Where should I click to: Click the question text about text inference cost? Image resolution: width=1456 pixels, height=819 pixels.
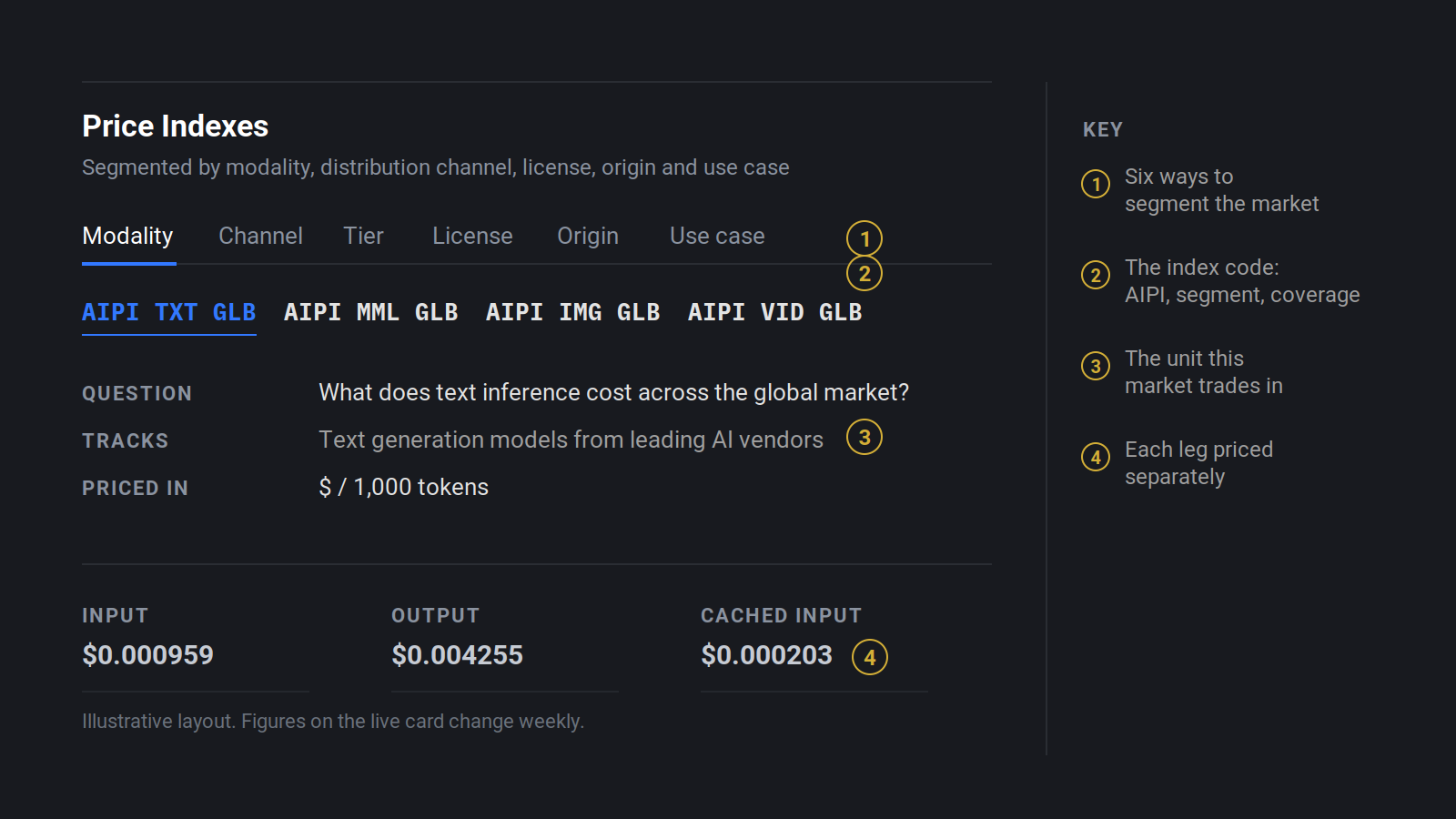pyautogui.click(x=613, y=392)
